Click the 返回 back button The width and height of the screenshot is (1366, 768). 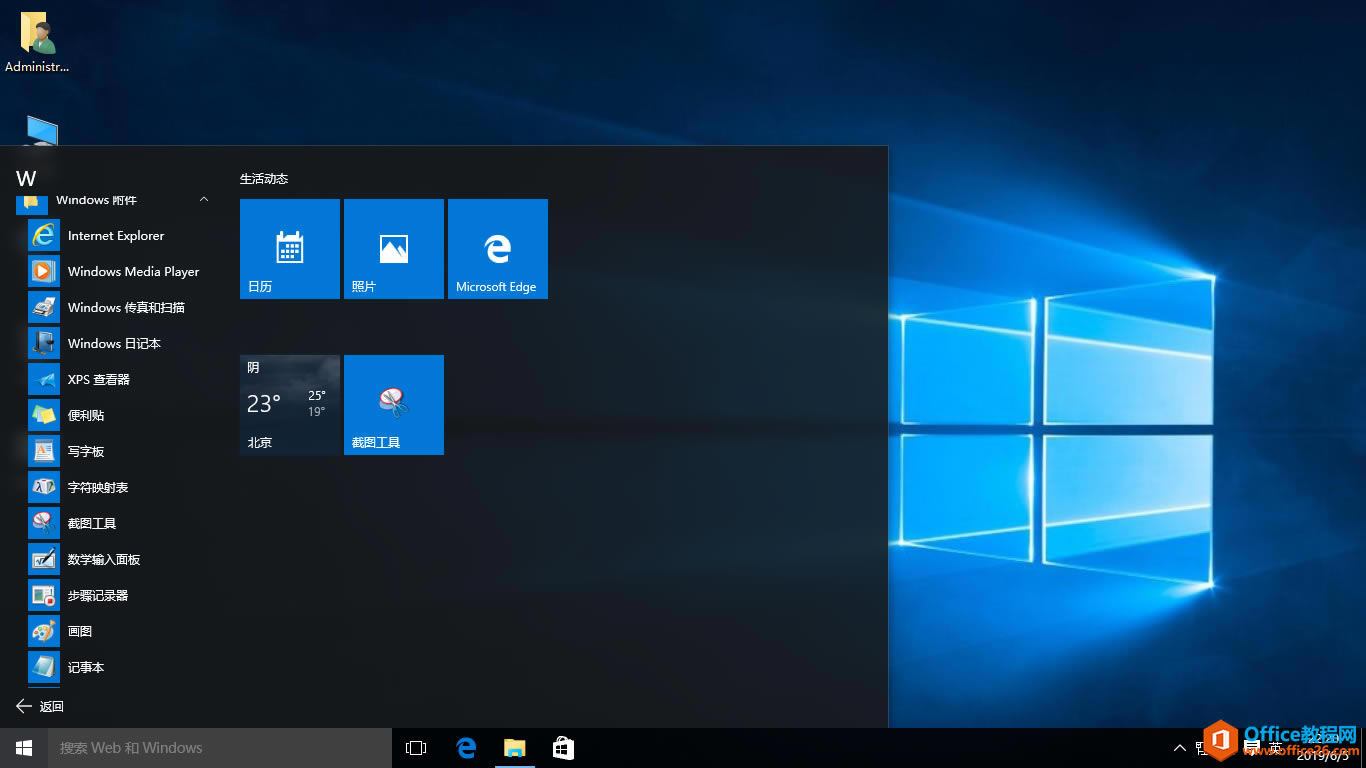tap(40, 706)
